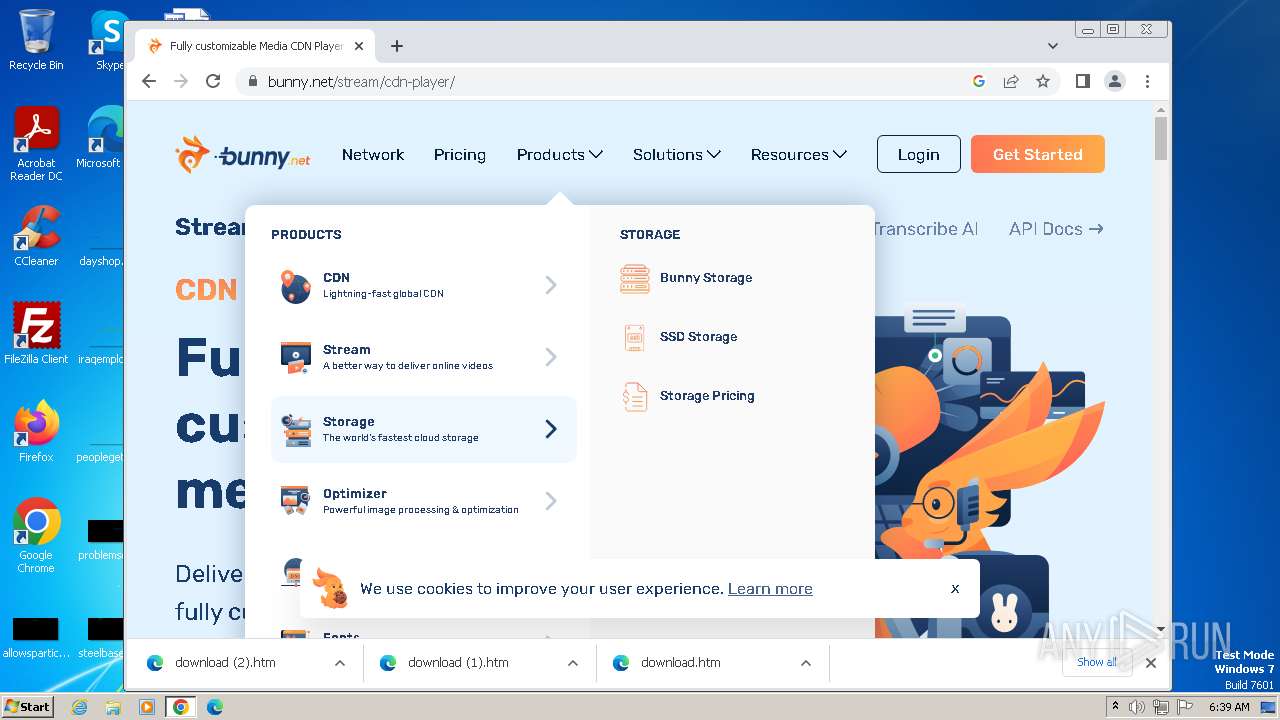Open Firefox desktop icon
This screenshot has width=1280, height=720.
[36, 431]
